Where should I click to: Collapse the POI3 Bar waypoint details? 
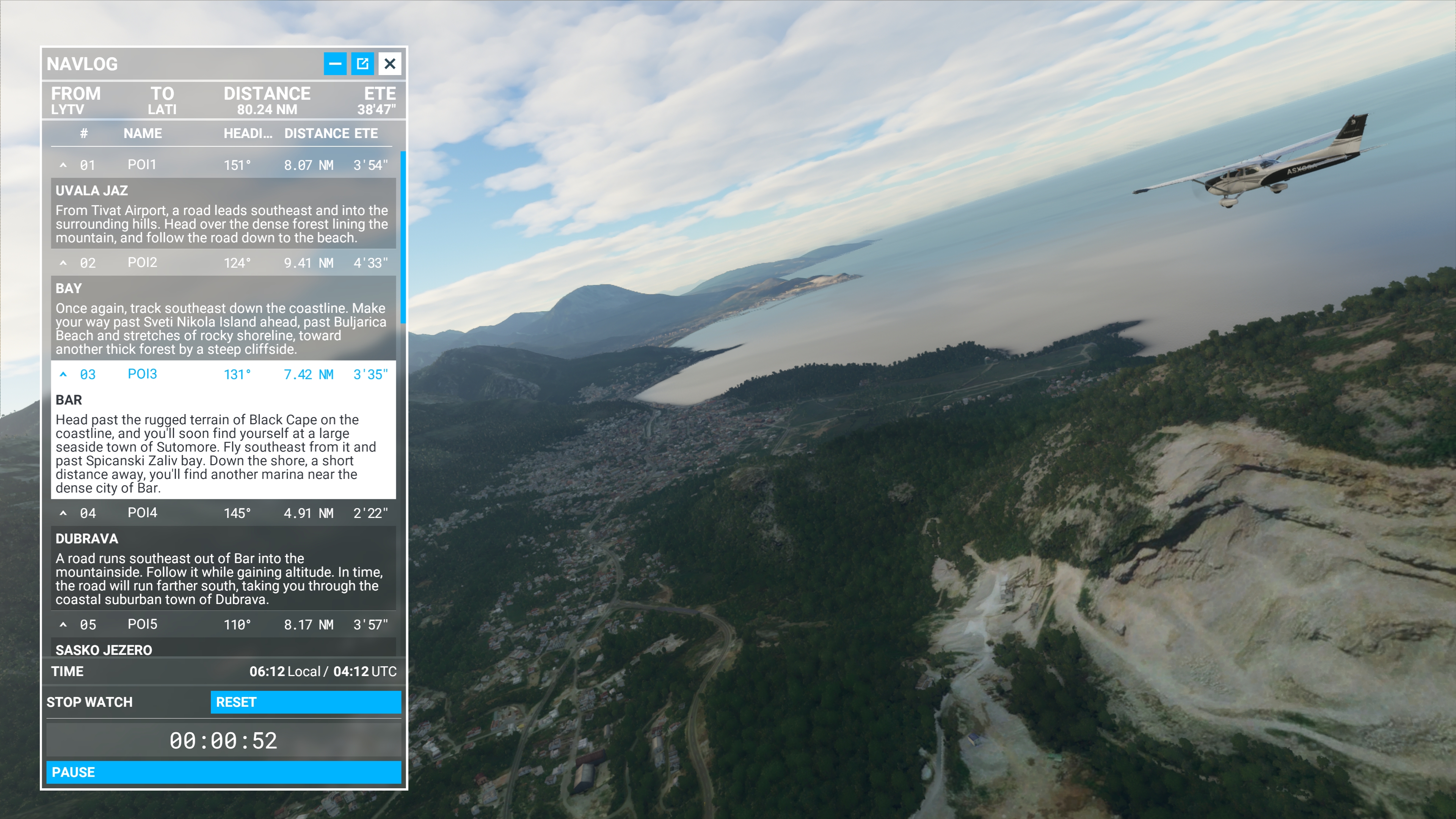click(63, 374)
